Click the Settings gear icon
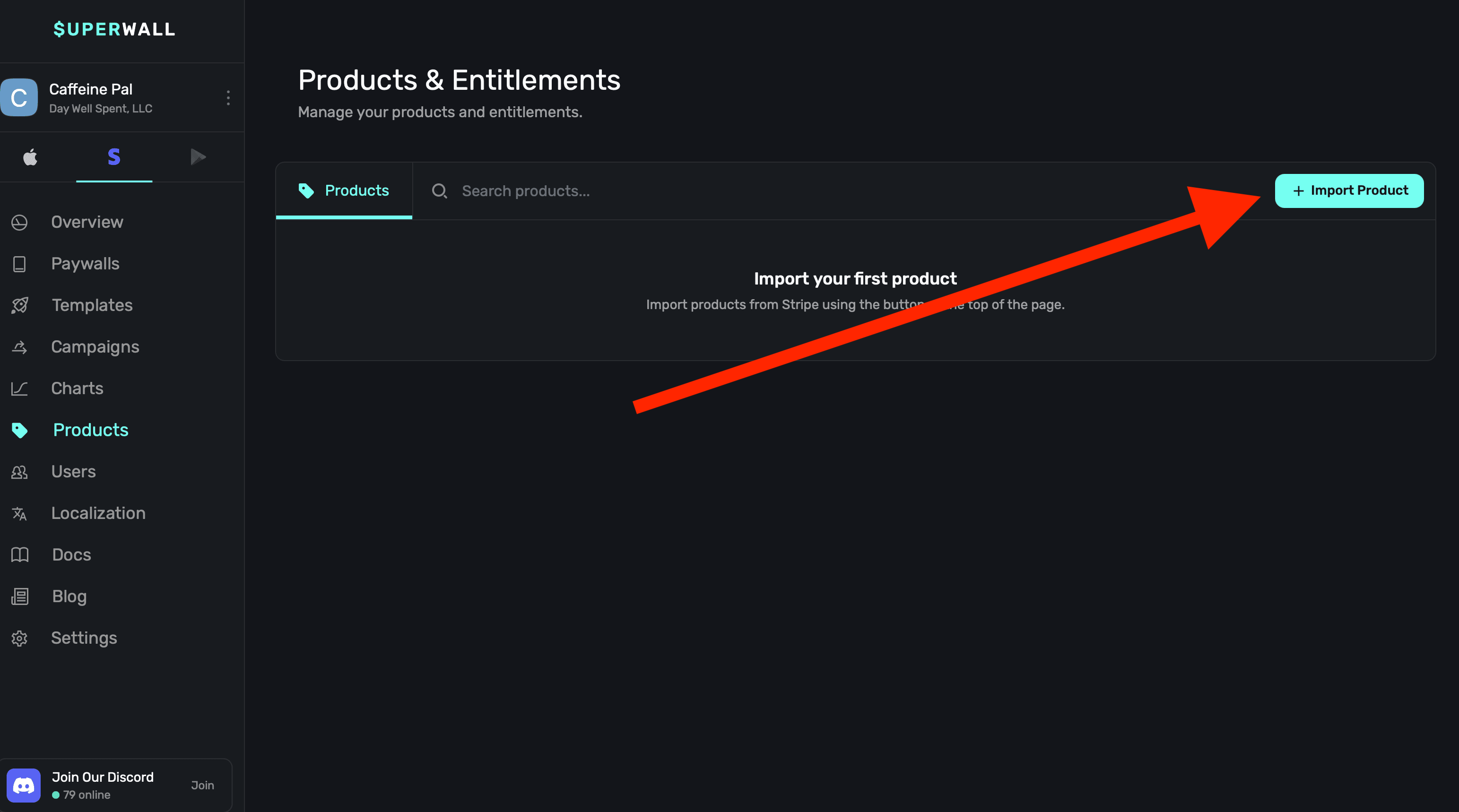This screenshot has height=812, width=1459. click(20, 638)
